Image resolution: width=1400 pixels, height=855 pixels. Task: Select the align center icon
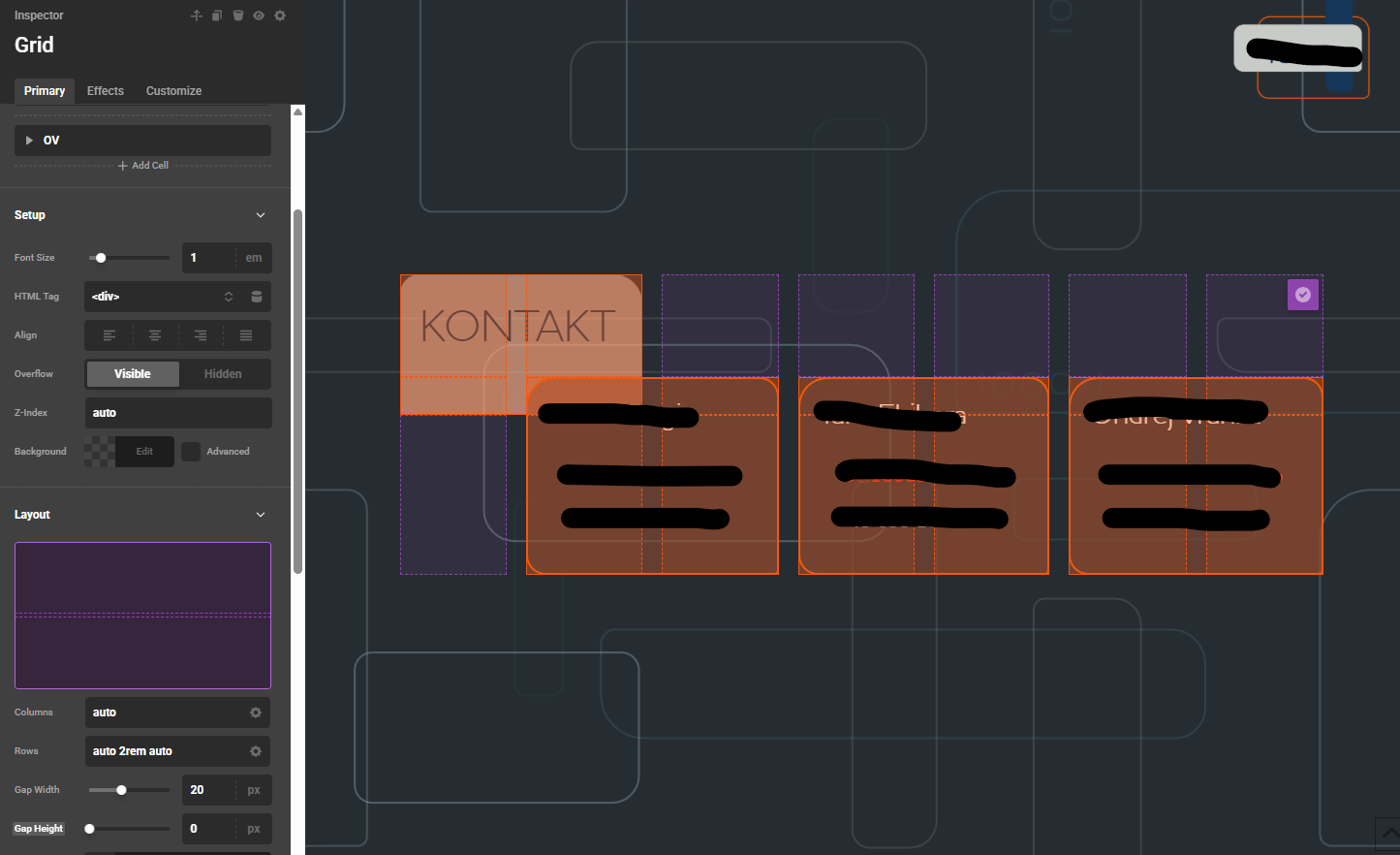tap(155, 335)
